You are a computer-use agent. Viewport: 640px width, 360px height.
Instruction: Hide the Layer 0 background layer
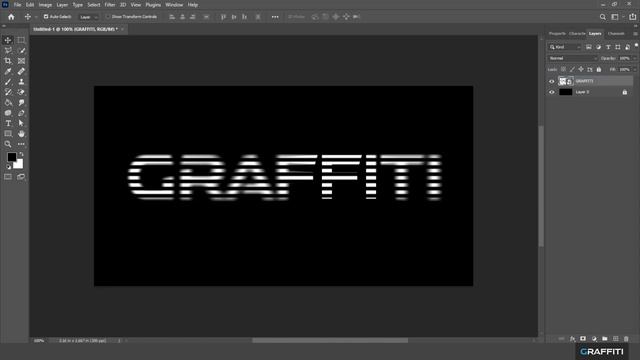coord(551,92)
